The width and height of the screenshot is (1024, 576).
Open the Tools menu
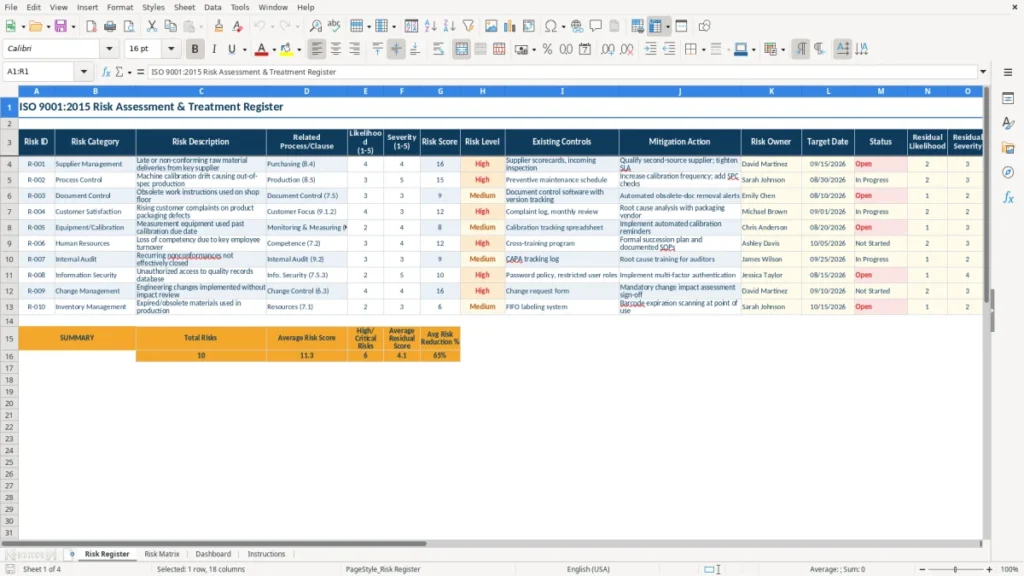[240, 7]
